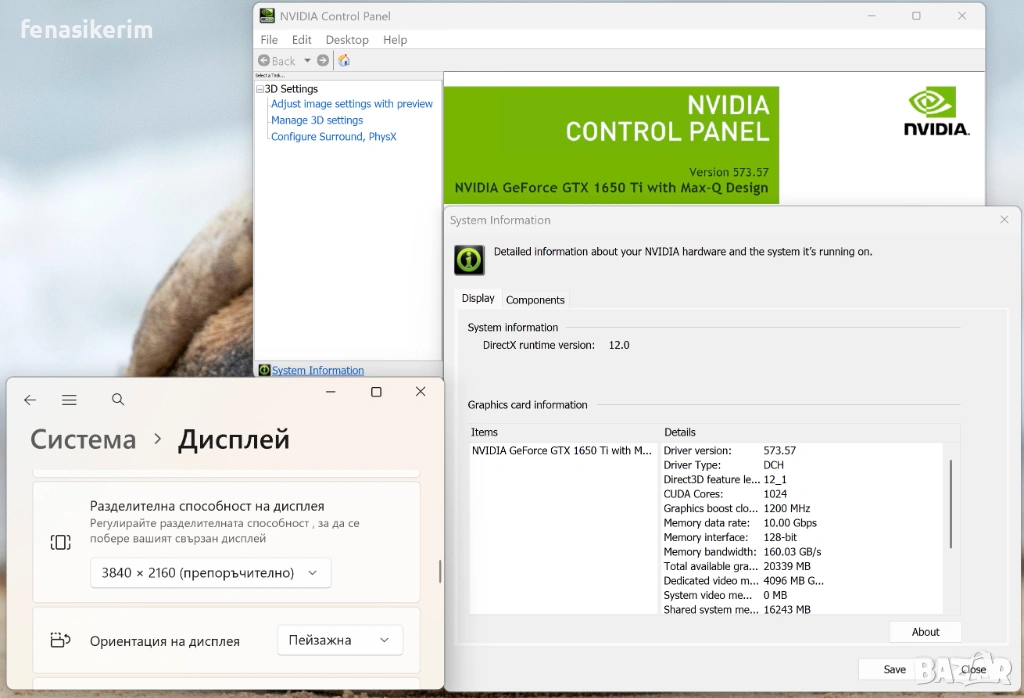Click the Forward arrow in NVIDIA toolbar
The width and height of the screenshot is (1024, 698).
[x=323, y=61]
